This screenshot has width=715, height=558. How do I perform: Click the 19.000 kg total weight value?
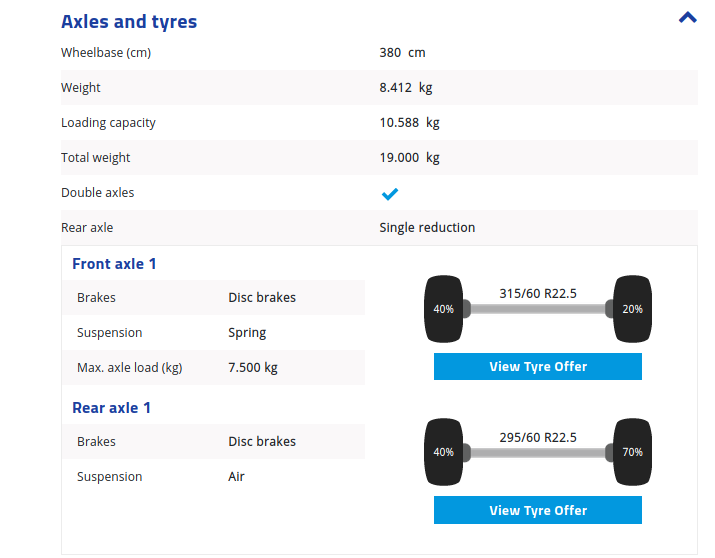[409, 158]
